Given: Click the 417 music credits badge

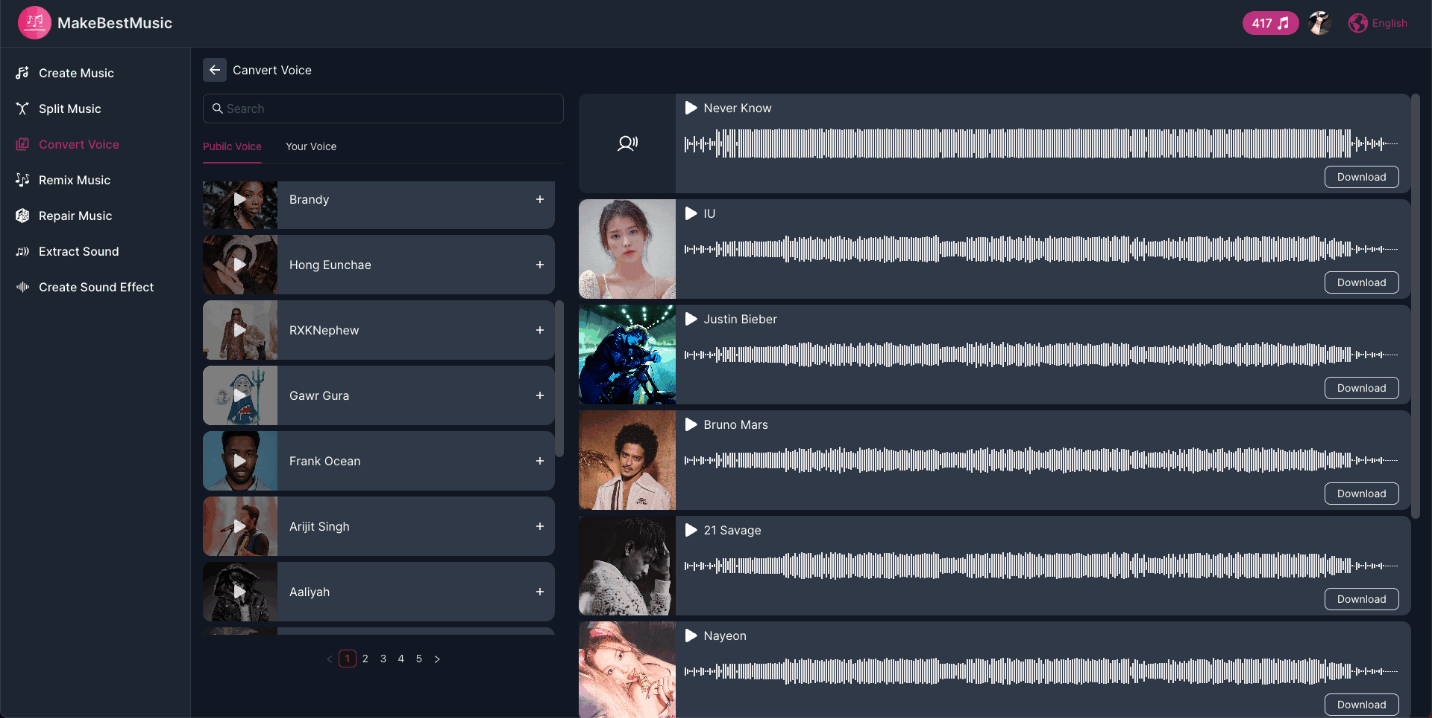Looking at the screenshot, I should [x=1270, y=23].
